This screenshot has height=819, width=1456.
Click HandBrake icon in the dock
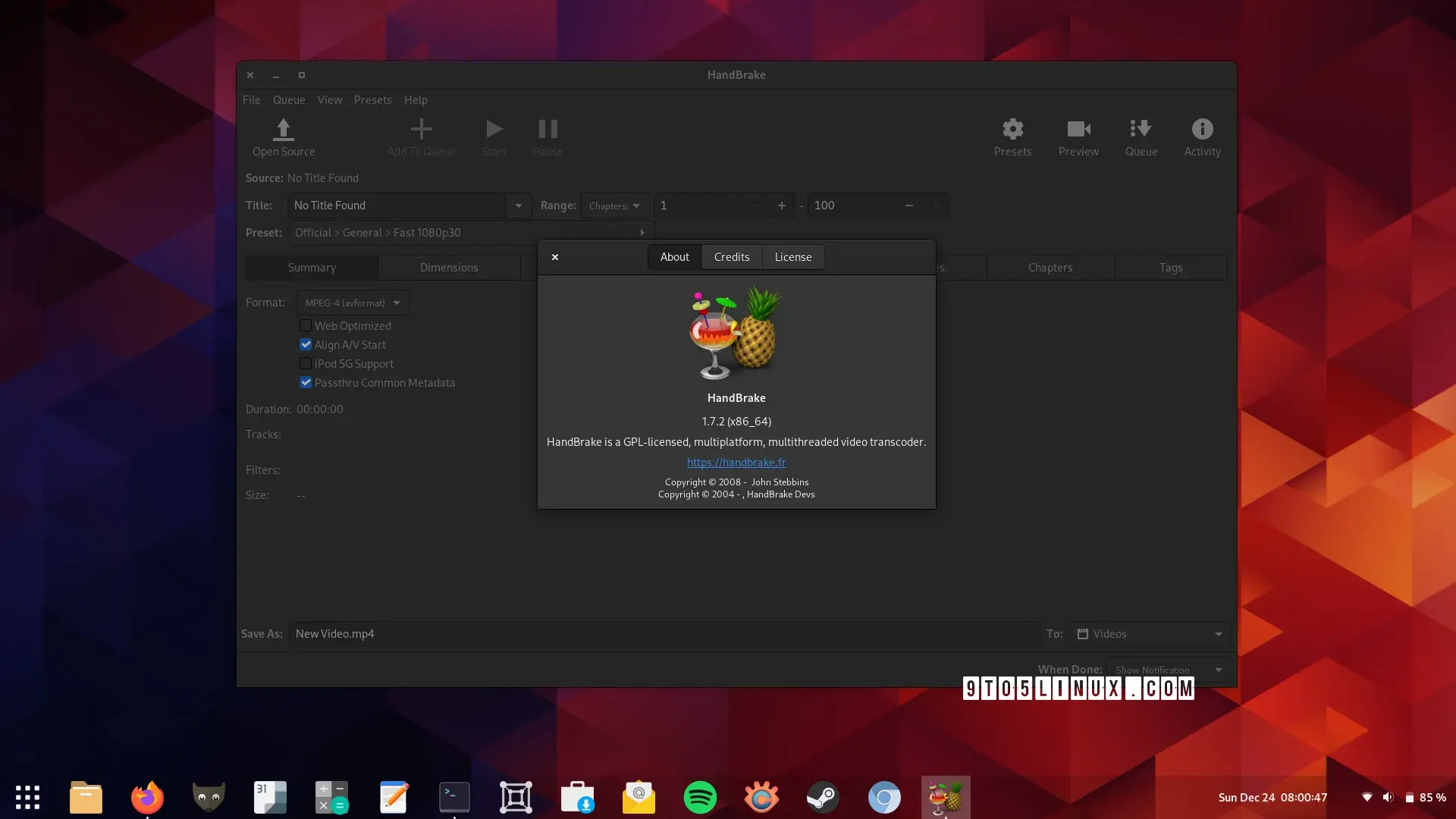coord(946,797)
